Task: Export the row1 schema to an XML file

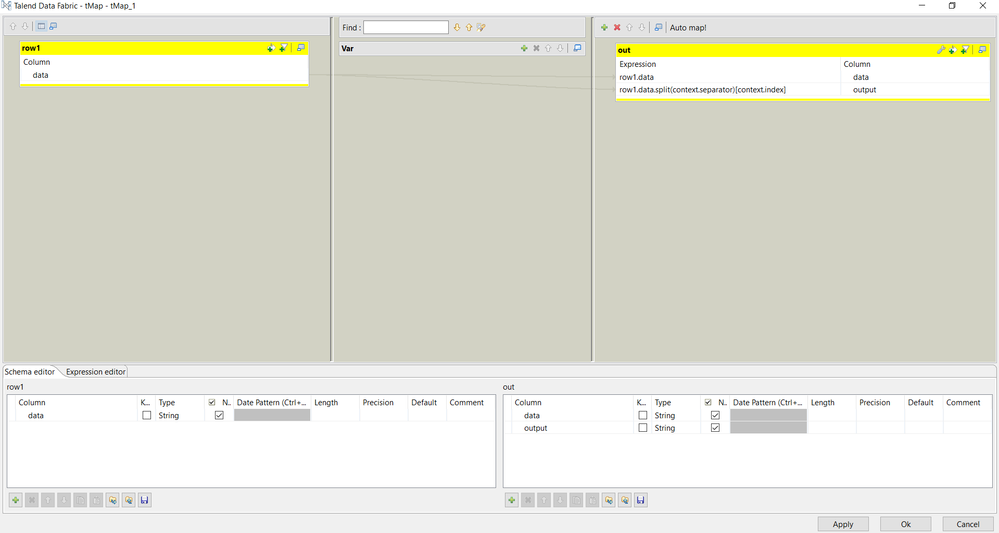Action: pos(129,500)
